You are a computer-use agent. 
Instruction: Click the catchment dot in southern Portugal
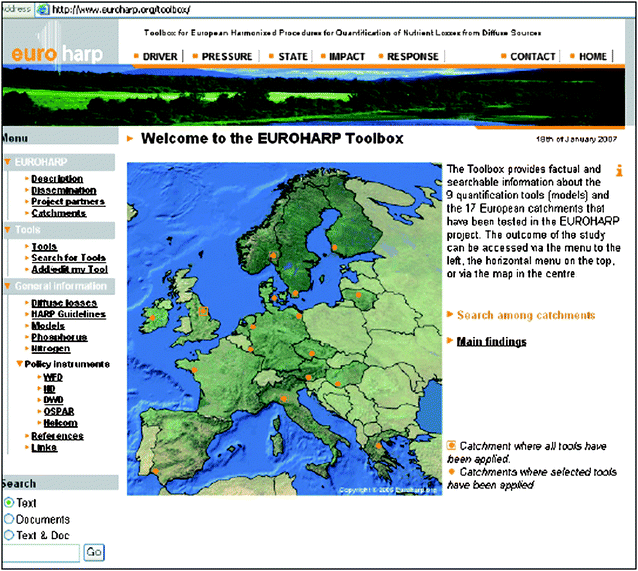[155, 471]
